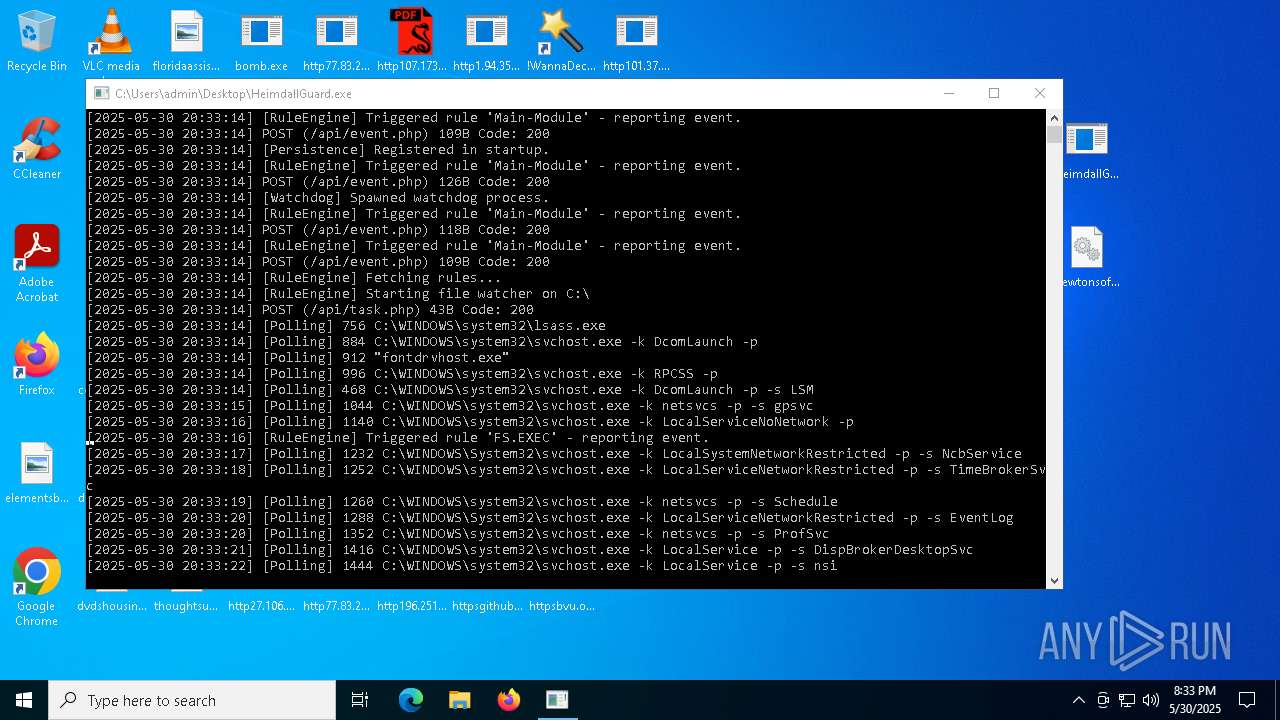Click the console vertical scrollbar thumb
Viewport: 1280px width, 720px height.
point(1054,134)
